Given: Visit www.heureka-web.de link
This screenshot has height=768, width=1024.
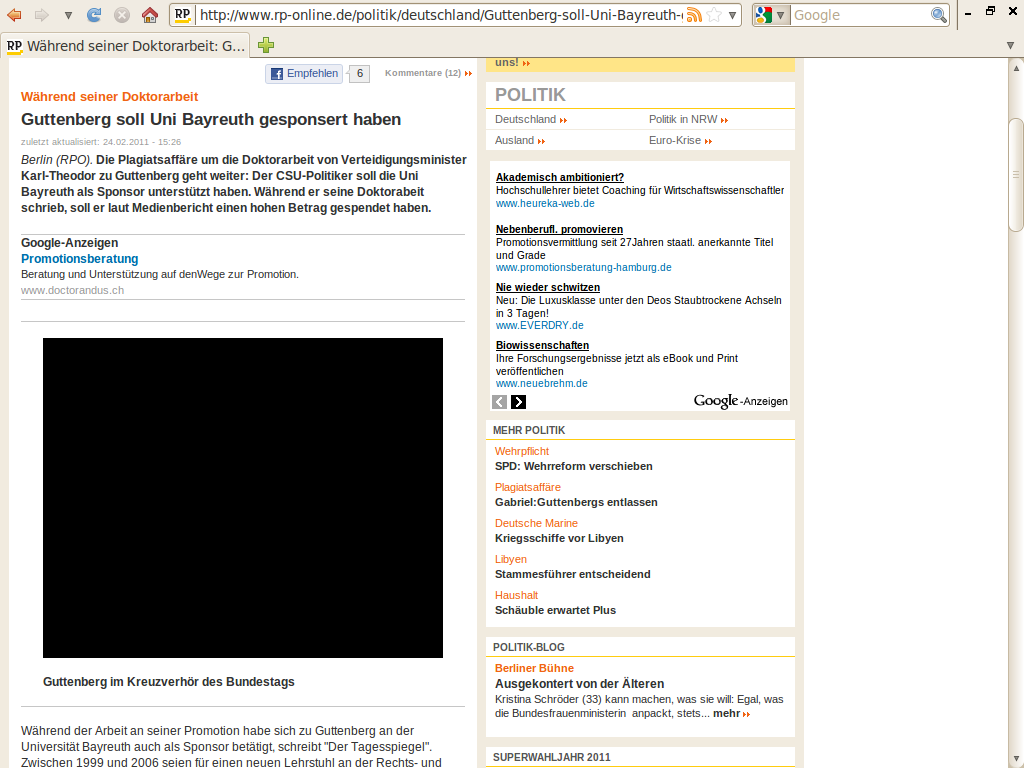Looking at the screenshot, I should (545, 203).
